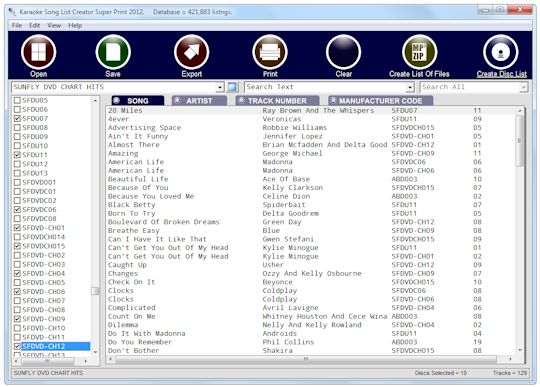Click the Create Disc List icon
This screenshot has width=540, height=387.
tap(500, 52)
